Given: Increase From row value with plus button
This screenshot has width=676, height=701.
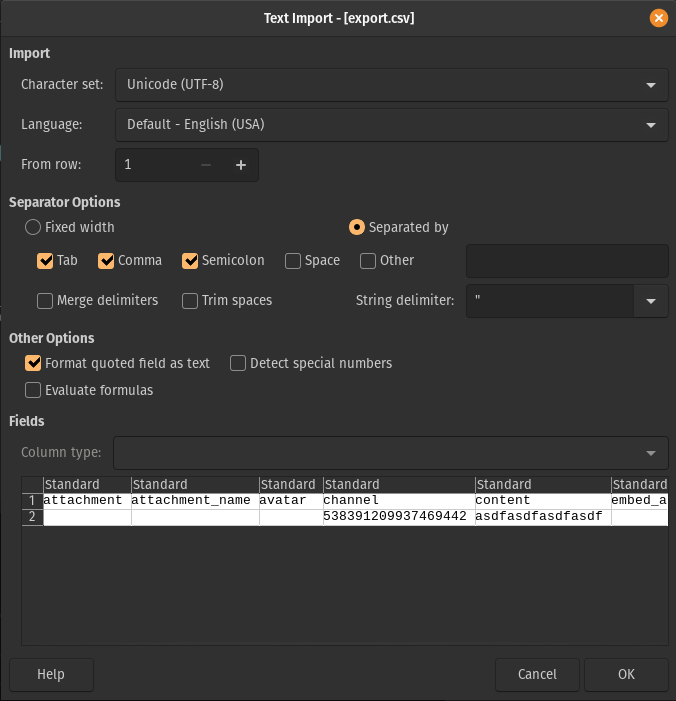Looking at the screenshot, I should point(240,165).
